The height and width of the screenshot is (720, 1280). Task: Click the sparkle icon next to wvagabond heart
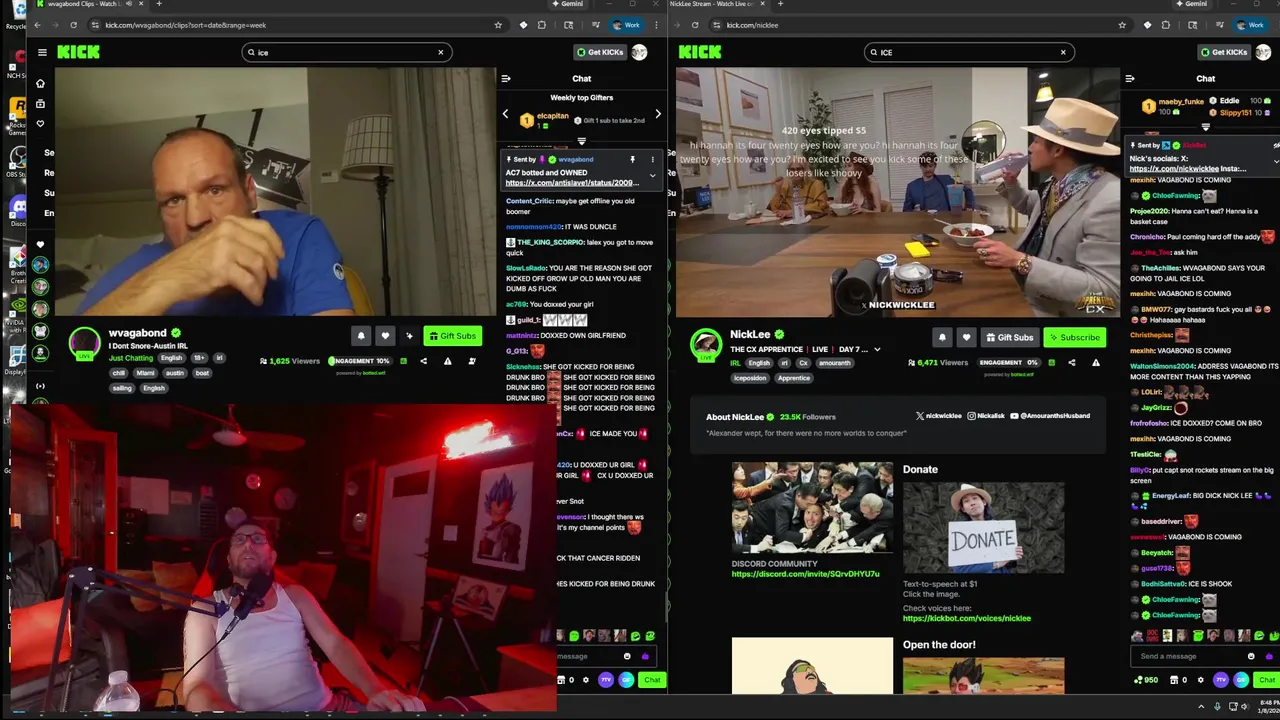point(409,336)
